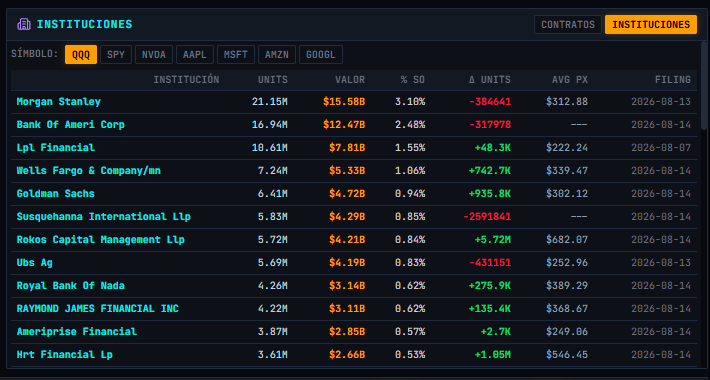Click the AVG PX column header
Screen dimensions: 710x380
570,80
